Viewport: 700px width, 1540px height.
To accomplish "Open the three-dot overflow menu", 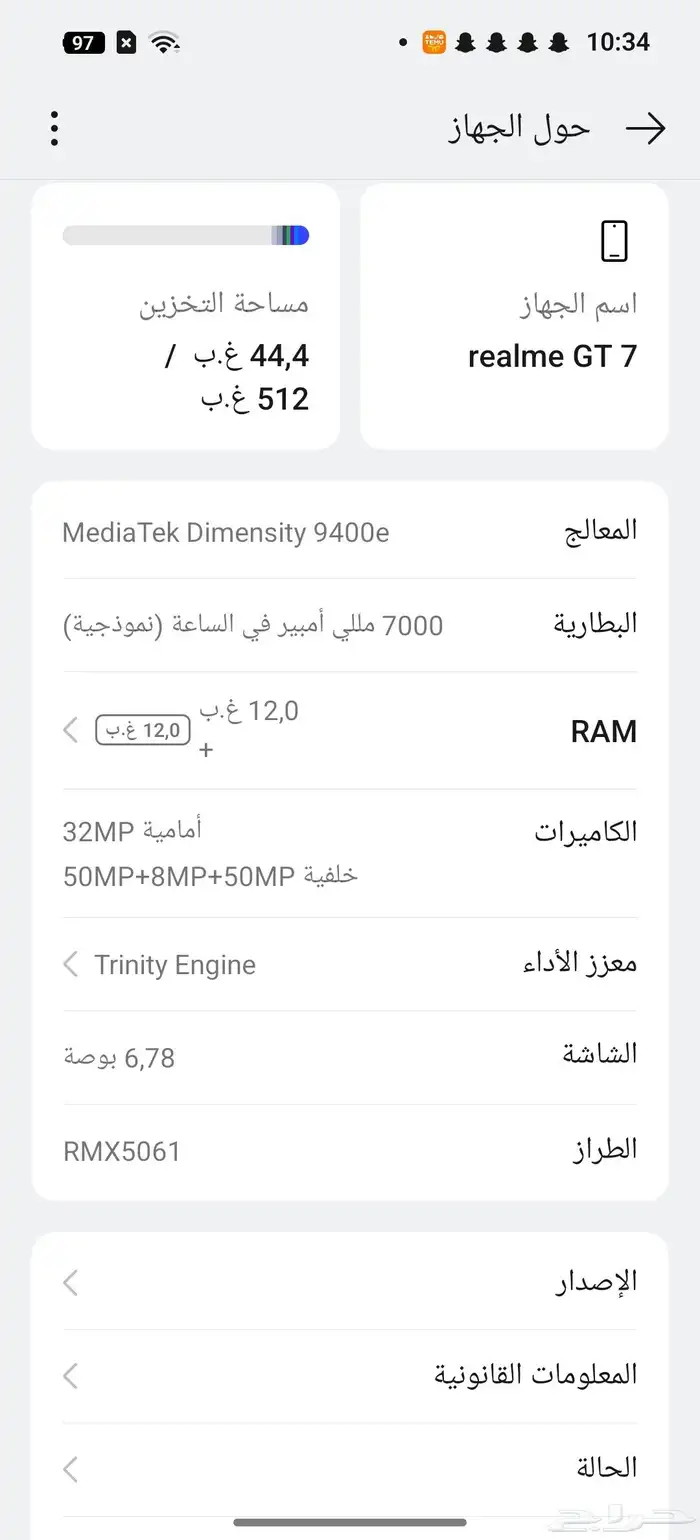I will pos(53,128).
